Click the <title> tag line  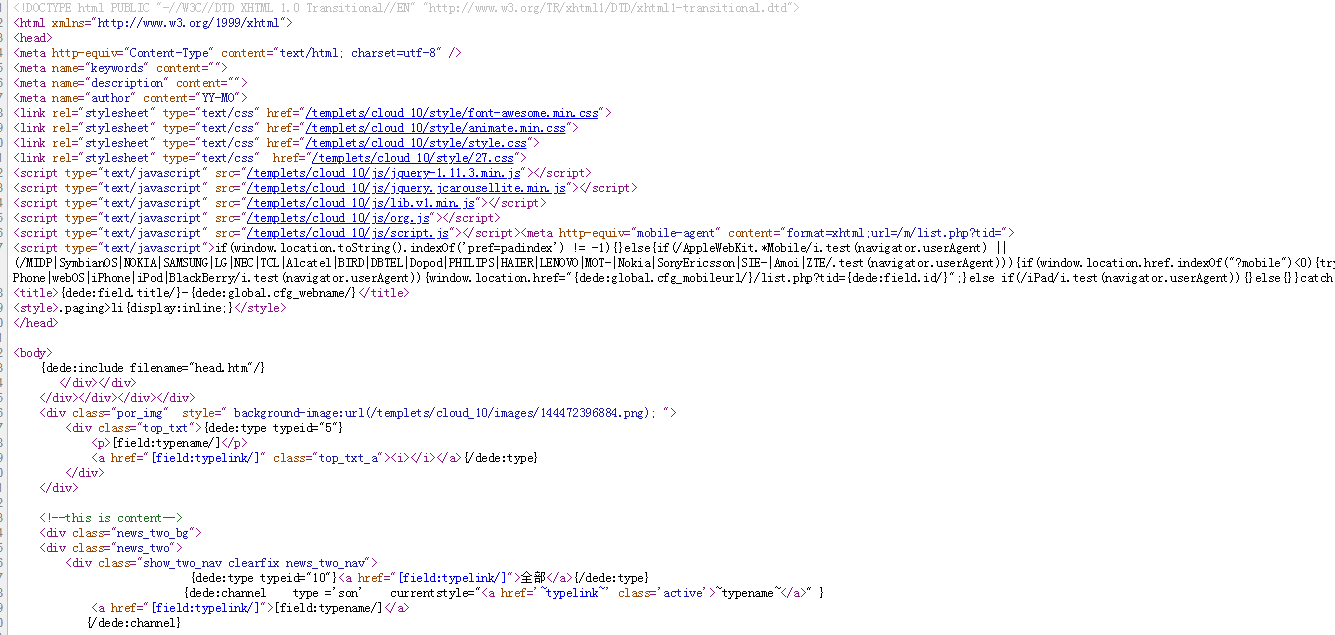click(212, 293)
